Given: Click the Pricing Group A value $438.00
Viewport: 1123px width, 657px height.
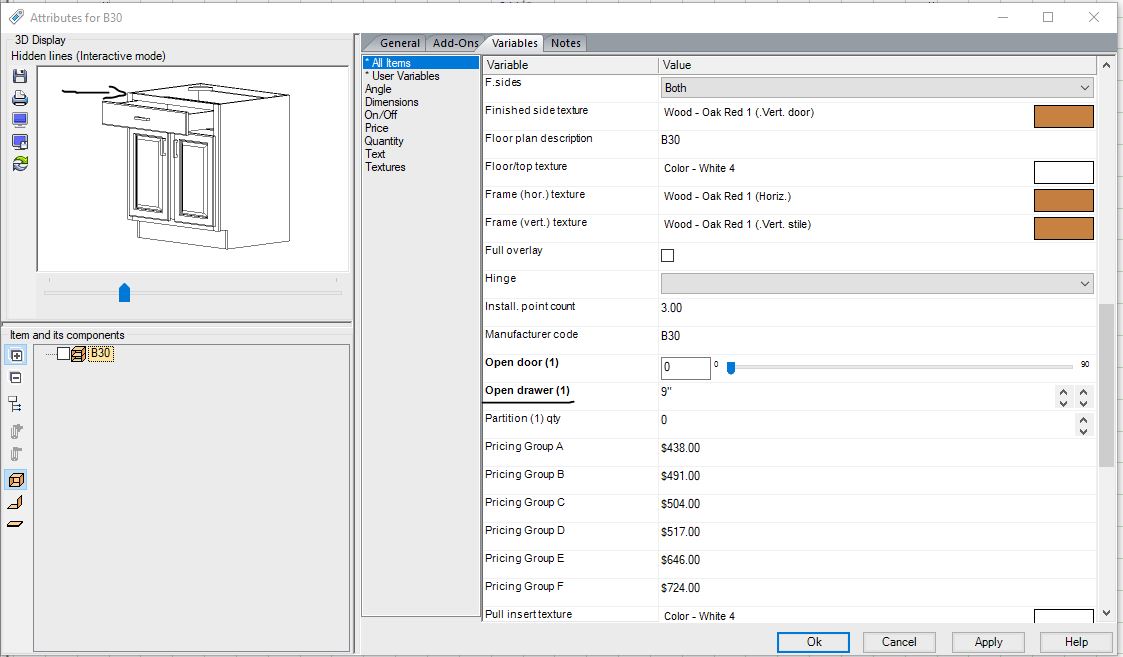Looking at the screenshot, I should pyautogui.click(x=680, y=448).
